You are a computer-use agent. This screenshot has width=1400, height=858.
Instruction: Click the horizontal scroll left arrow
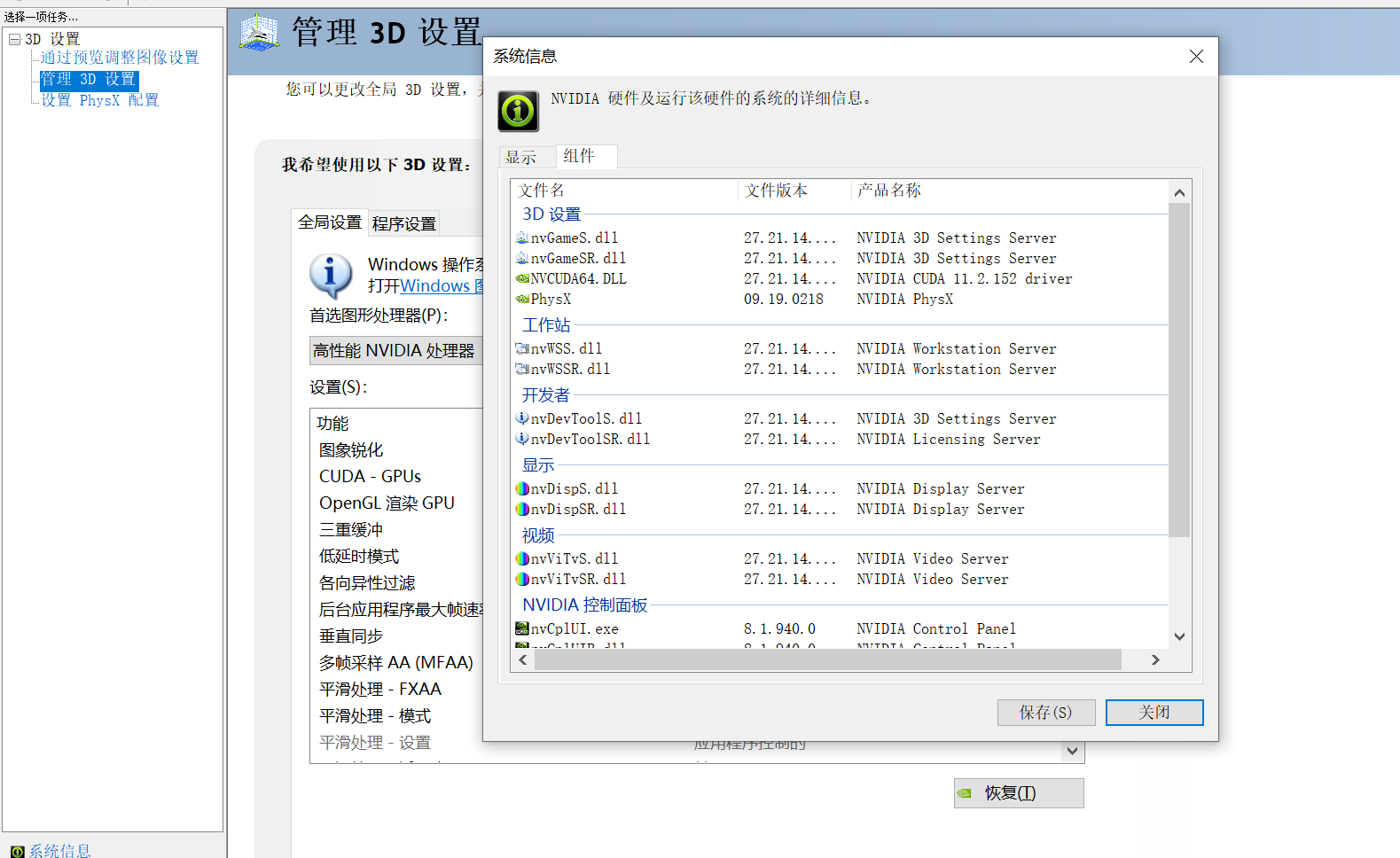coord(523,659)
